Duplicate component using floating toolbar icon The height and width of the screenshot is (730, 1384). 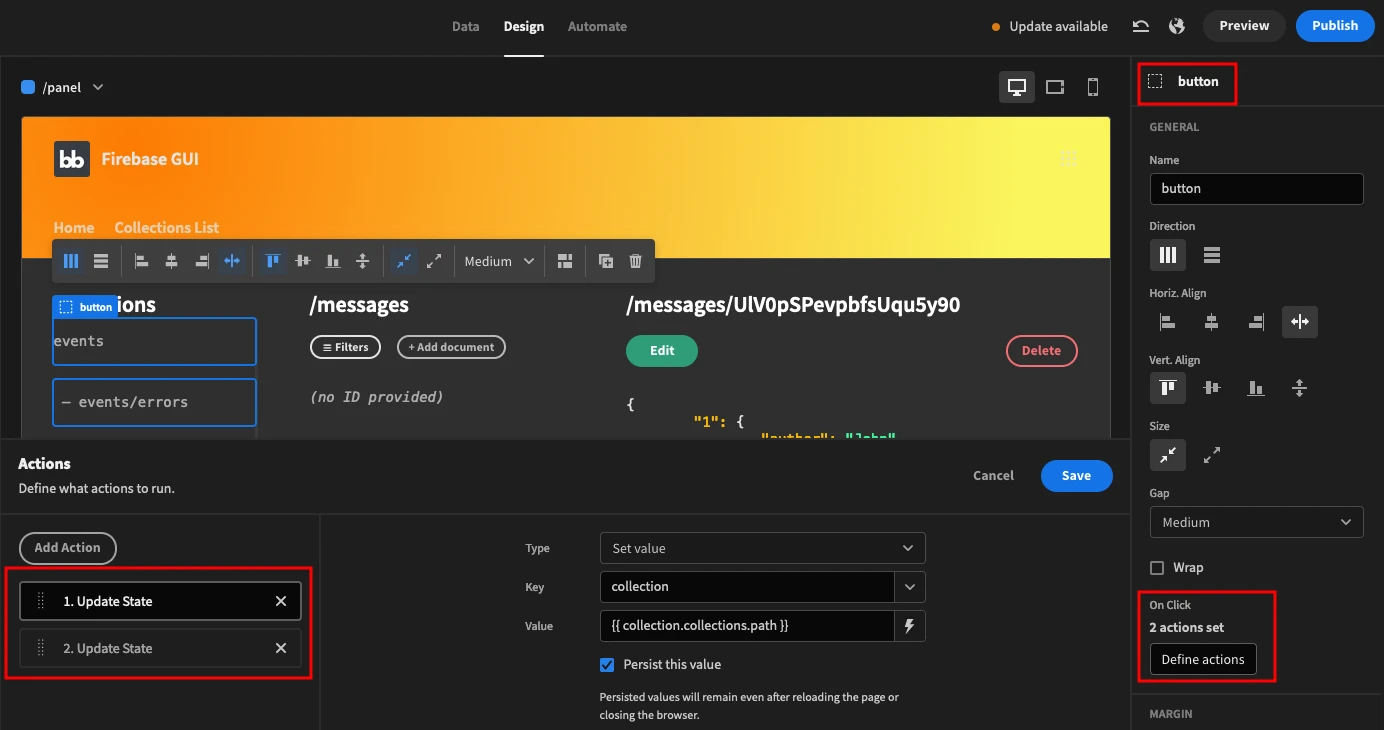[605, 261]
